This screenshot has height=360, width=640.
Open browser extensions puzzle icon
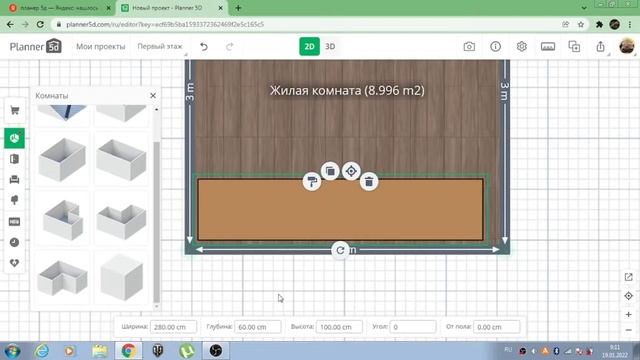(x=599, y=24)
